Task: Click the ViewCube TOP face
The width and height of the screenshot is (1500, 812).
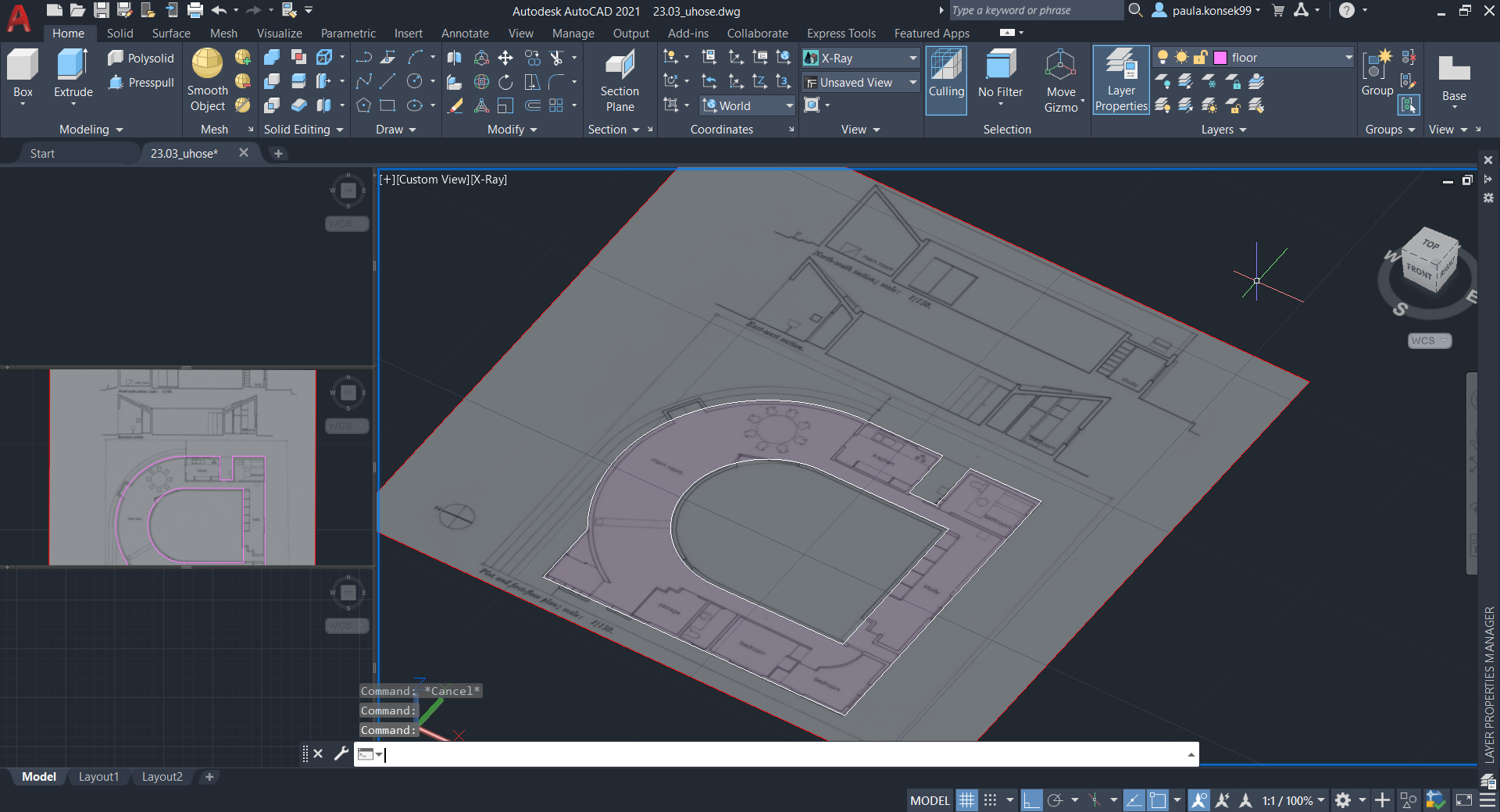Action: [x=1430, y=244]
